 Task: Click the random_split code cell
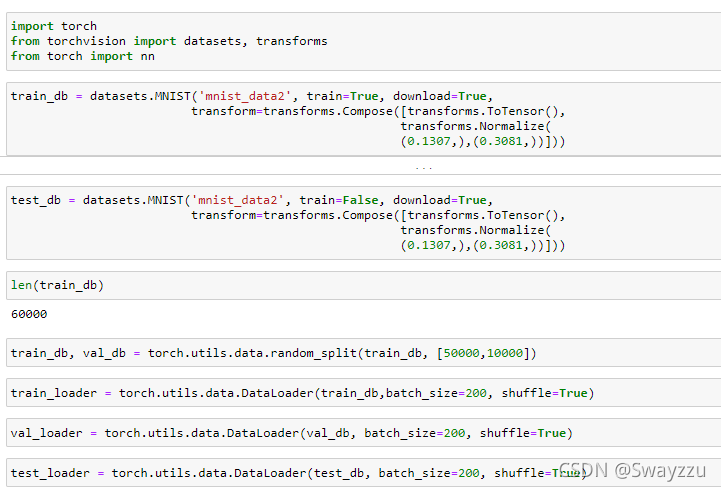pyautogui.click(x=364, y=353)
